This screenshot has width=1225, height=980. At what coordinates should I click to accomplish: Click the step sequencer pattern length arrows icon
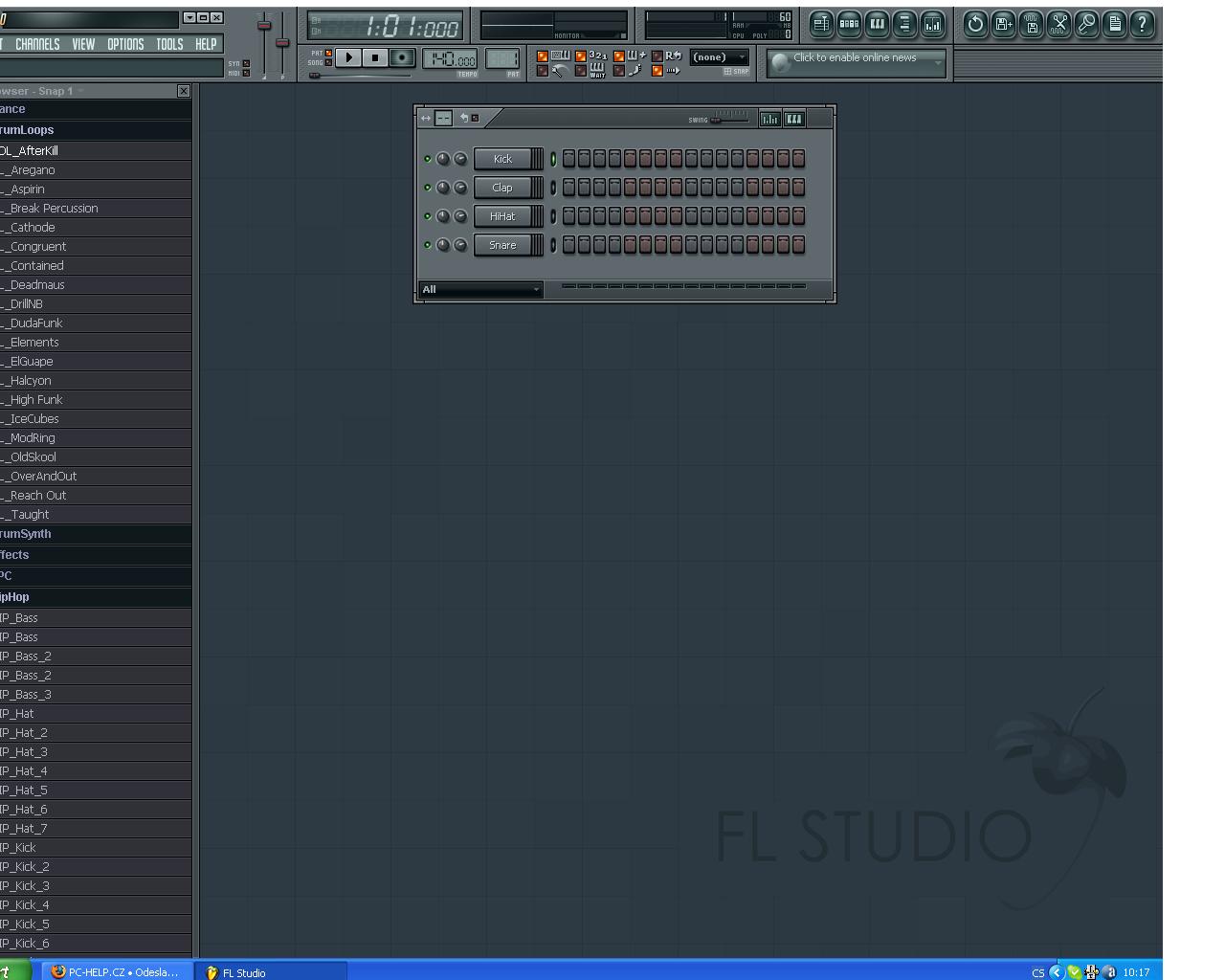[426, 119]
